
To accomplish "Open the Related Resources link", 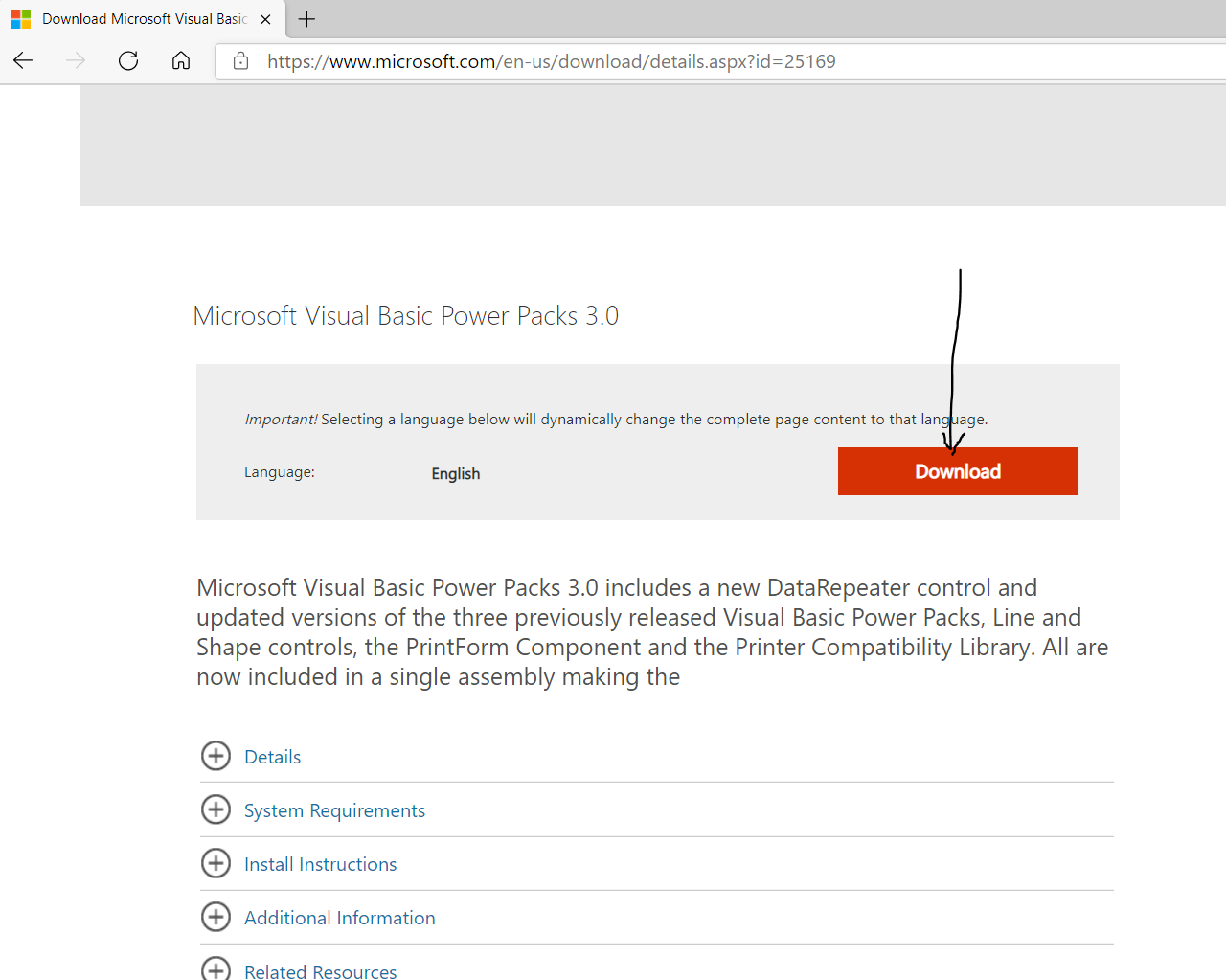I will click(x=320, y=970).
